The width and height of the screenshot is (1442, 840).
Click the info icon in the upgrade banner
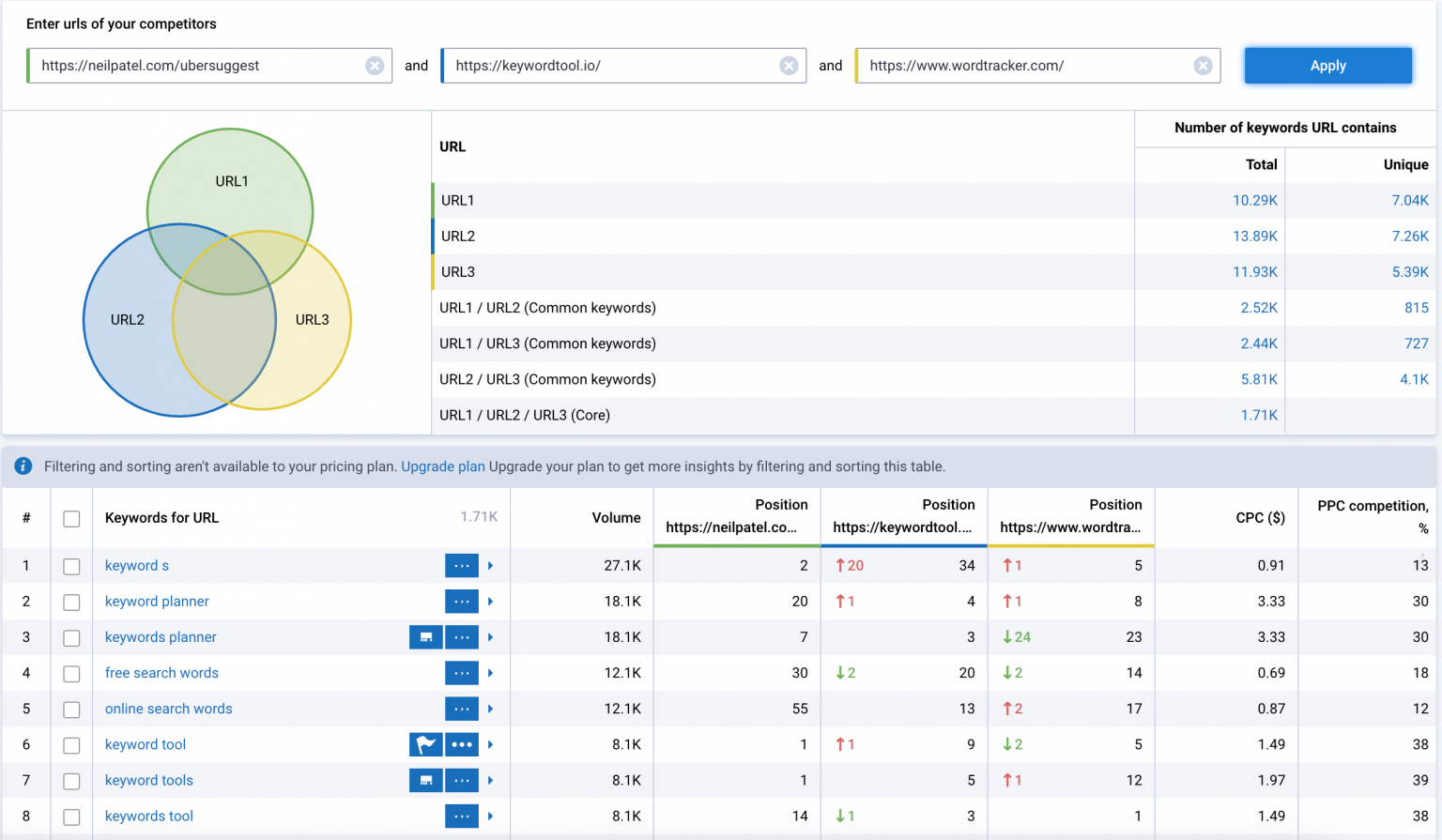pos(23,466)
